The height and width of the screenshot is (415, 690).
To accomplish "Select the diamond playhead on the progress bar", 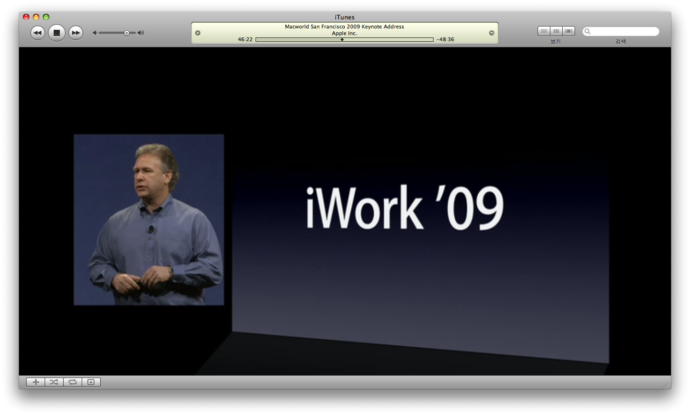I will (342, 40).
